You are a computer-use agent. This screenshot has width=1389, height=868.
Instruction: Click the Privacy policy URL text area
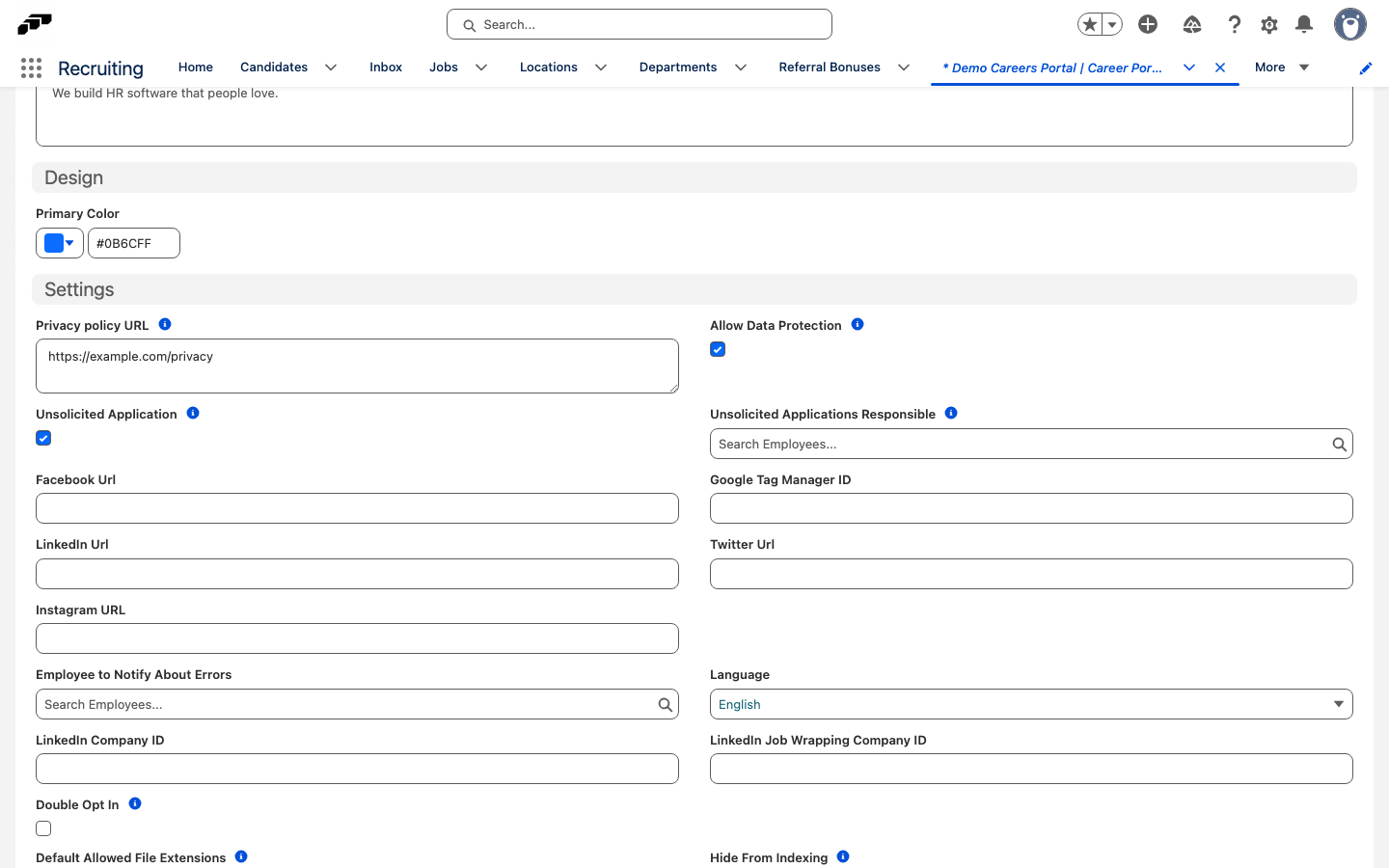[x=357, y=366]
